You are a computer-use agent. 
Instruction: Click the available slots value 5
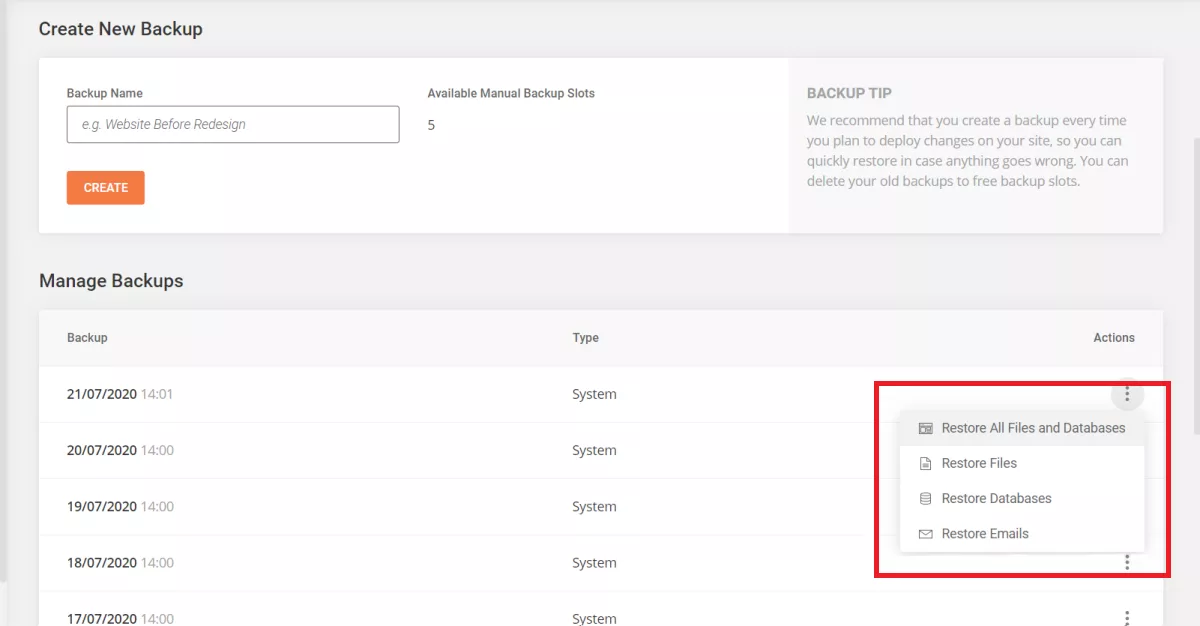click(431, 125)
